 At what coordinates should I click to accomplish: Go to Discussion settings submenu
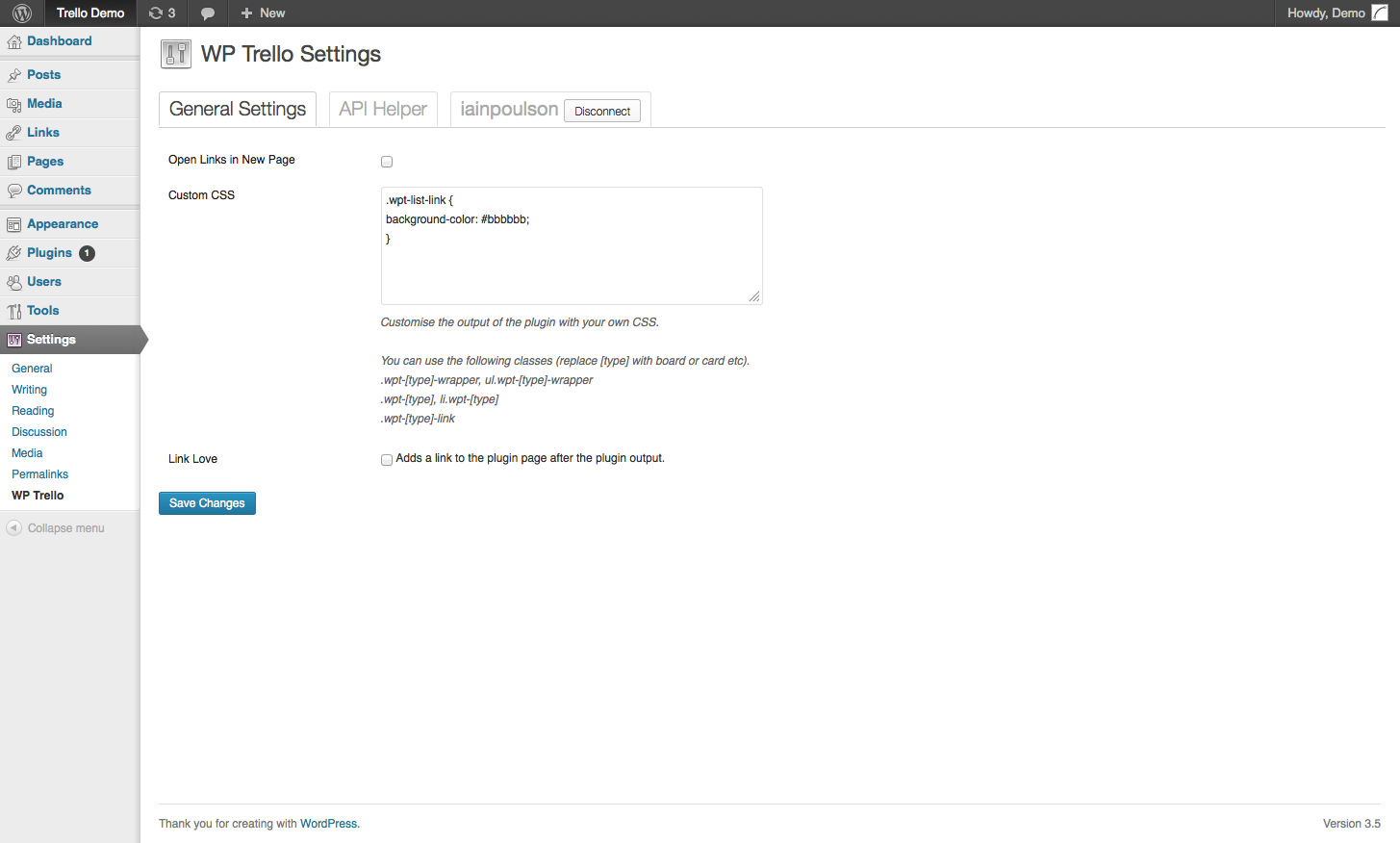[39, 432]
